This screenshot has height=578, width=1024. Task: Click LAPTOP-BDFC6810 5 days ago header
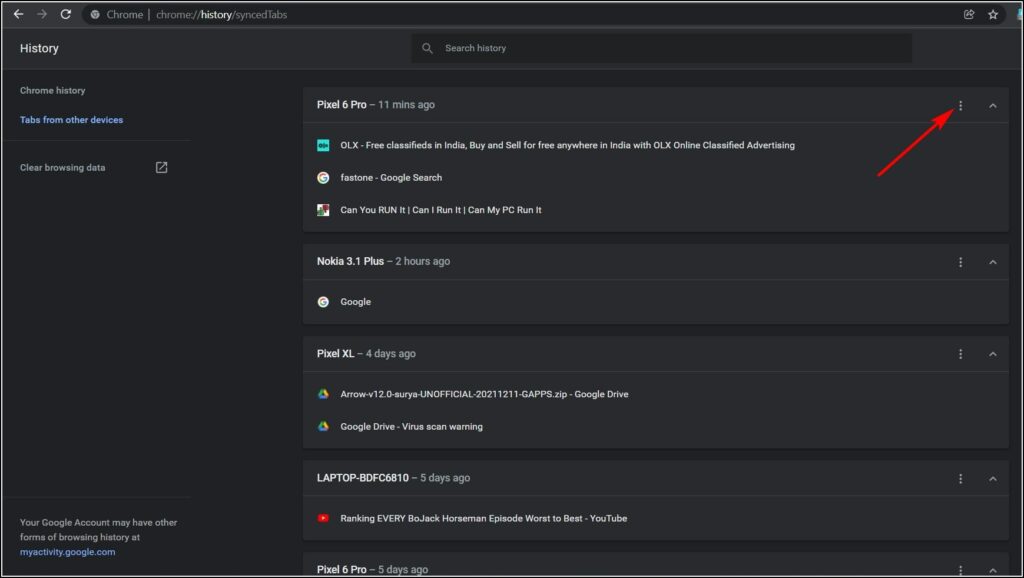(393, 478)
